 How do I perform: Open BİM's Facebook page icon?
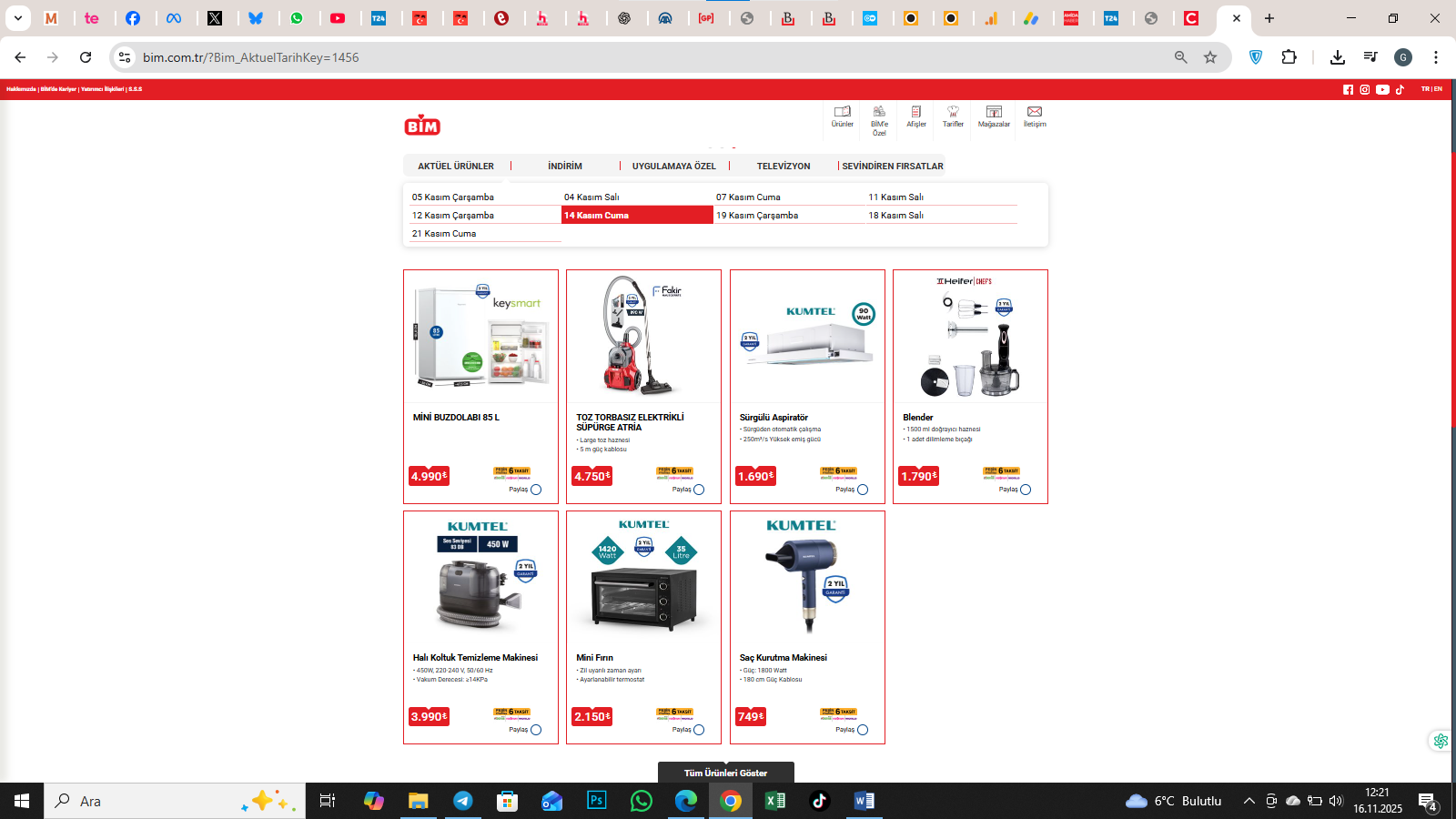[x=1348, y=89]
